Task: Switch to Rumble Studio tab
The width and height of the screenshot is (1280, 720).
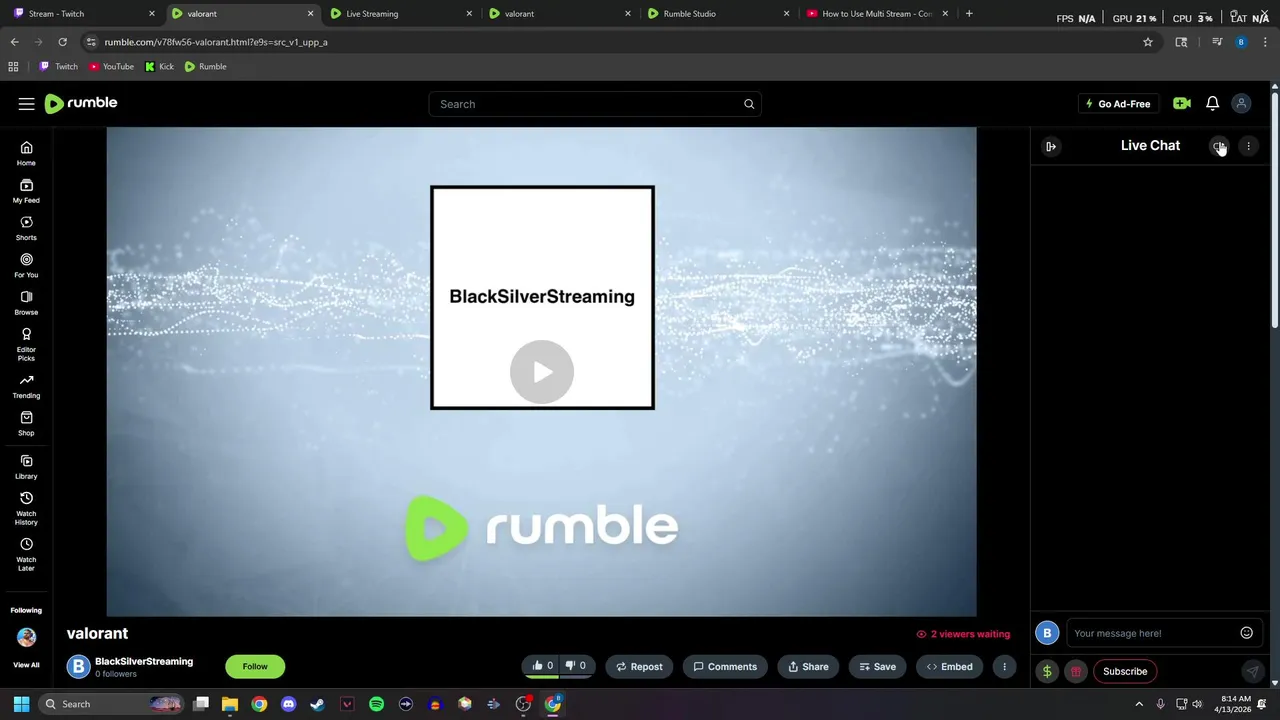Action: [718, 14]
